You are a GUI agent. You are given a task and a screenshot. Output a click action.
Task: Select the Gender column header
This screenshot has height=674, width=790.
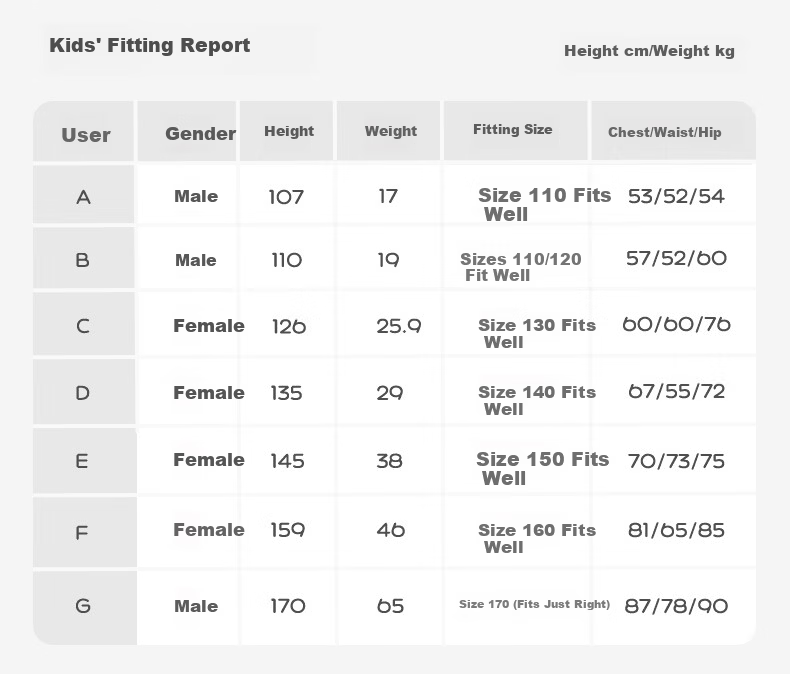pos(201,133)
